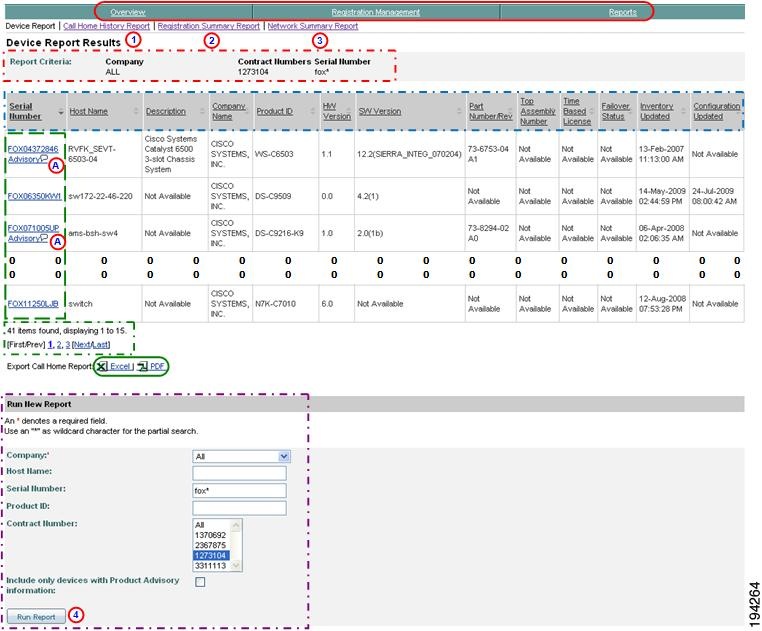
Task: Open serial number FOX06350KWt link
Action: (34, 196)
